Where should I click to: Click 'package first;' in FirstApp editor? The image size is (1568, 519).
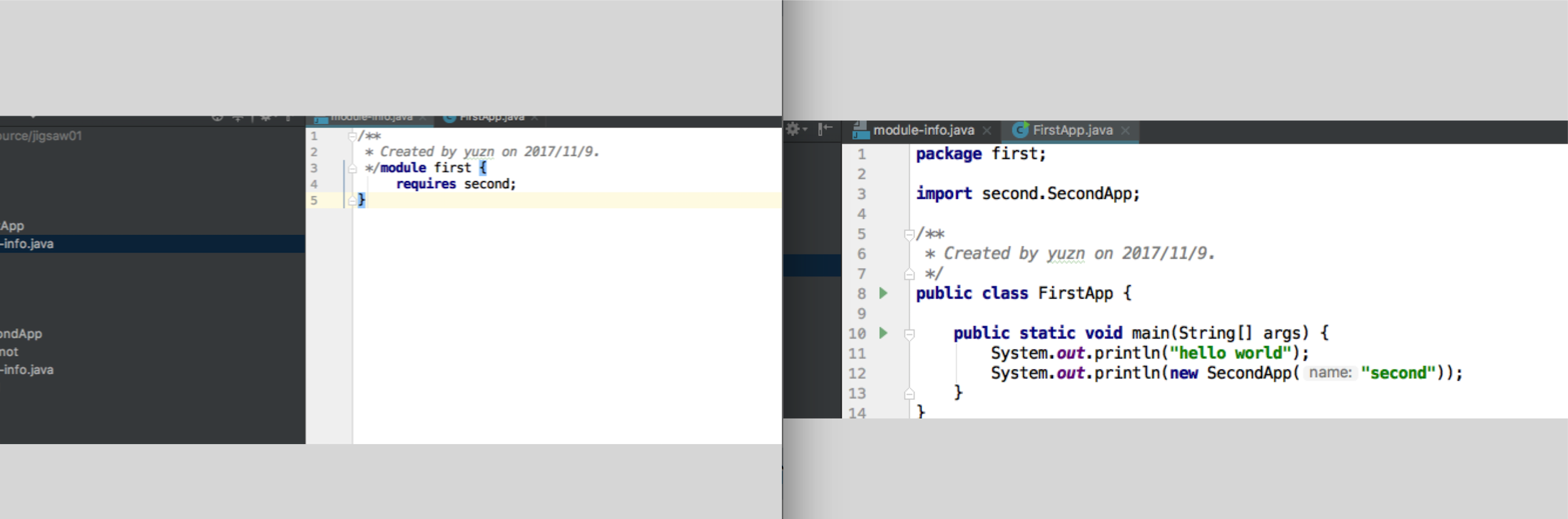pos(981,154)
